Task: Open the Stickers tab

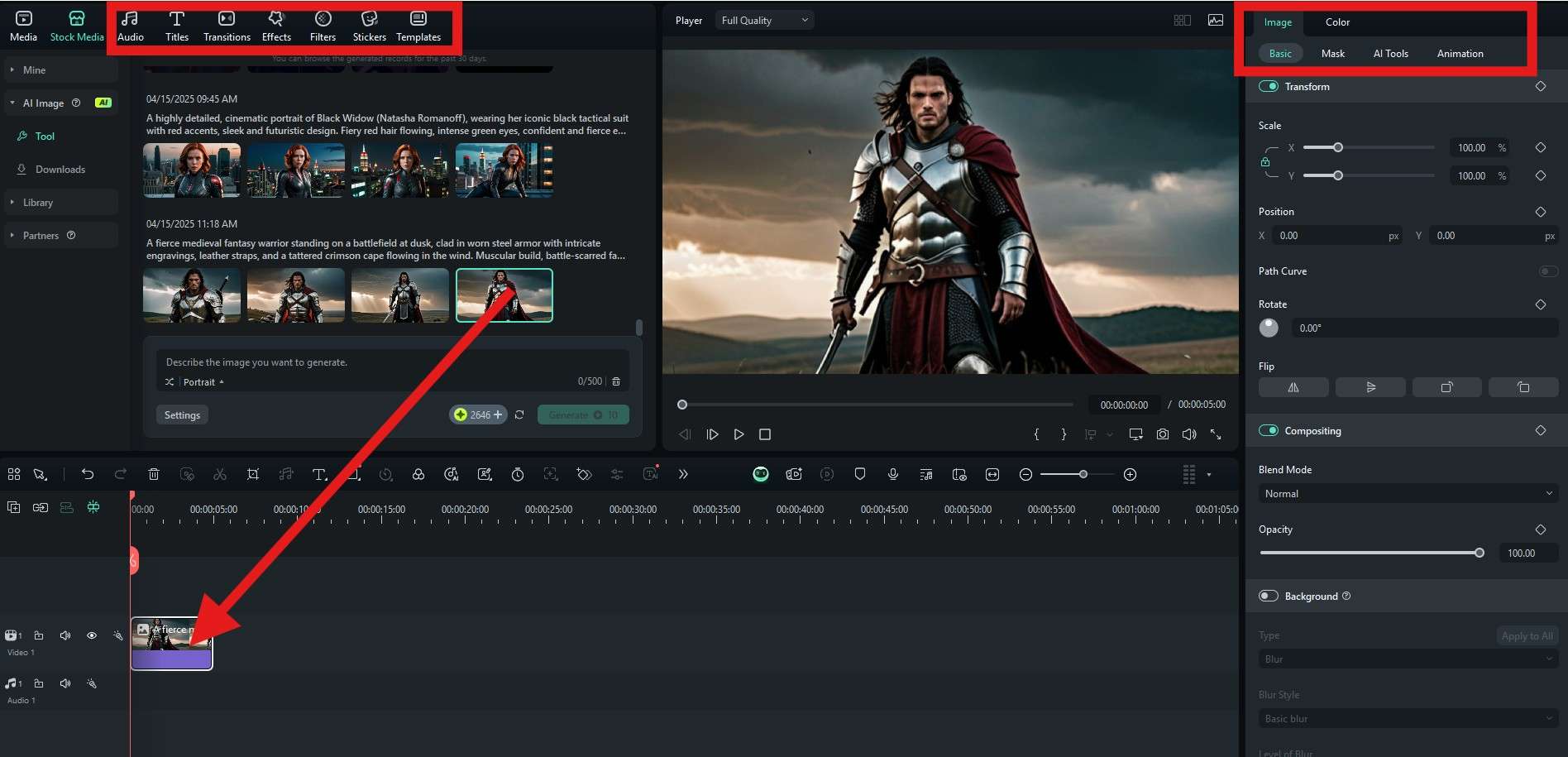Action: (x=369, y=26)
